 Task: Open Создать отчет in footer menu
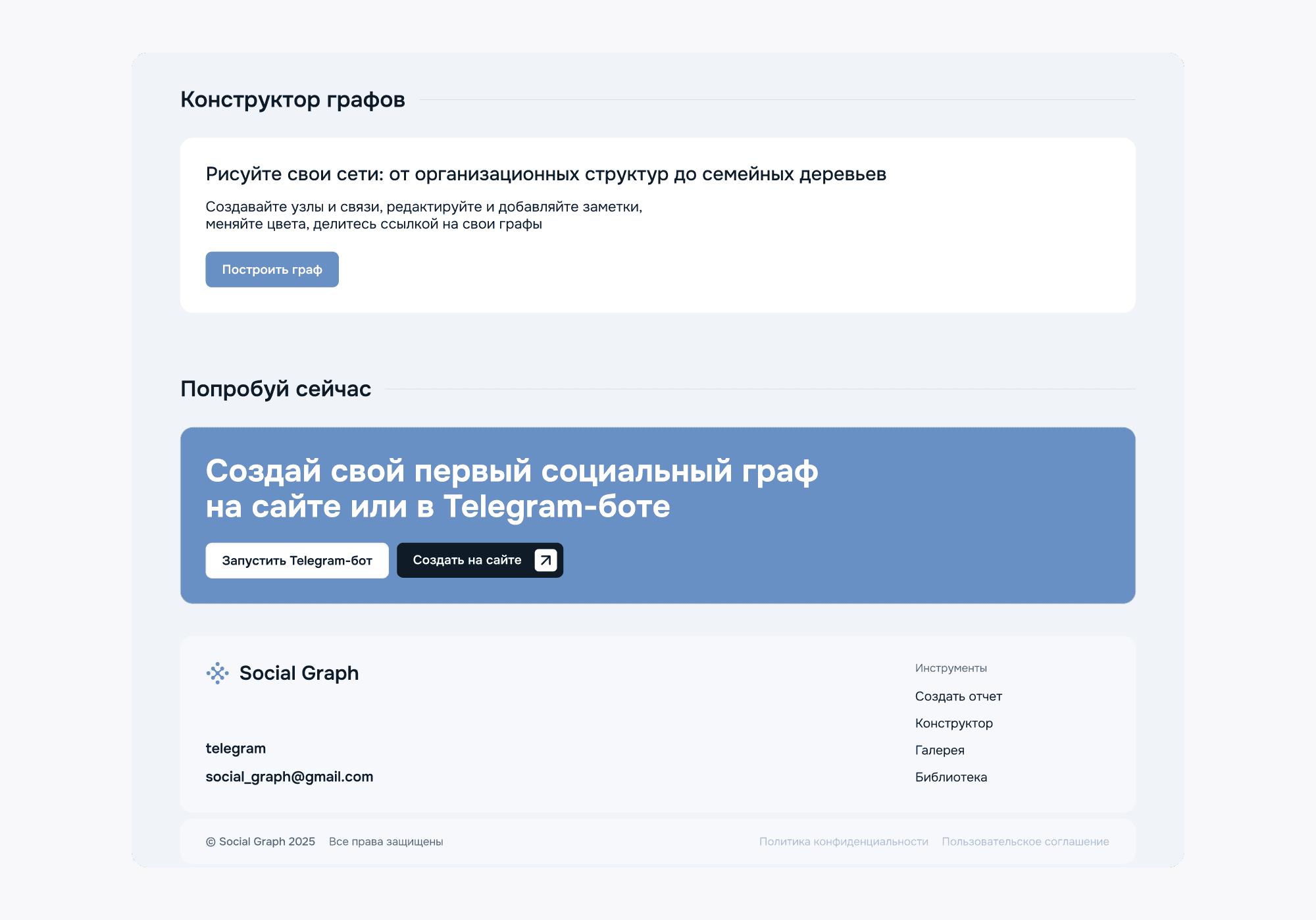[958, 696]
